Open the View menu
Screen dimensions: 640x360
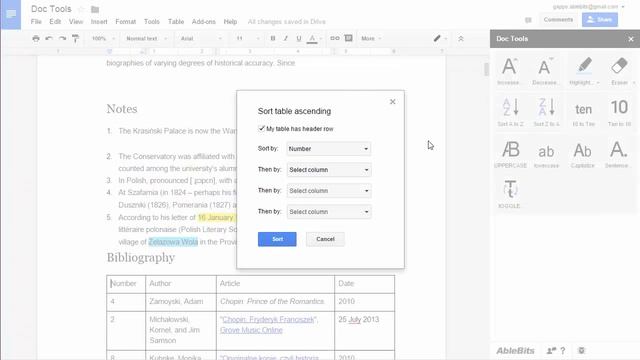(76, 22)
